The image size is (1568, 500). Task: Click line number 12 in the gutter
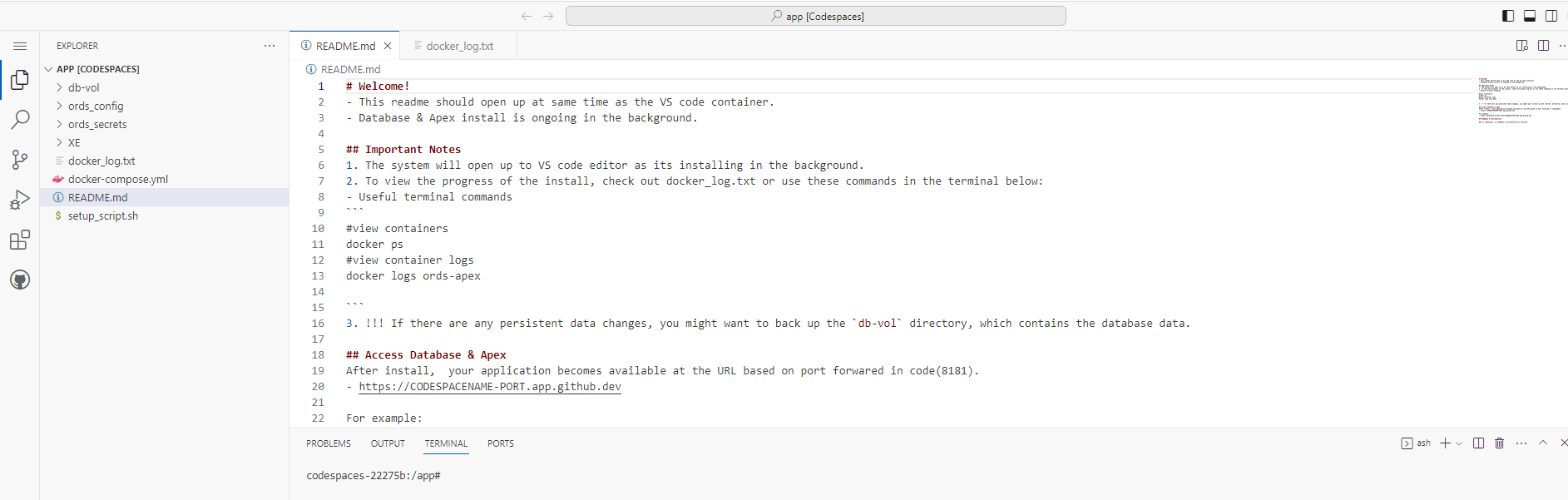318,260
